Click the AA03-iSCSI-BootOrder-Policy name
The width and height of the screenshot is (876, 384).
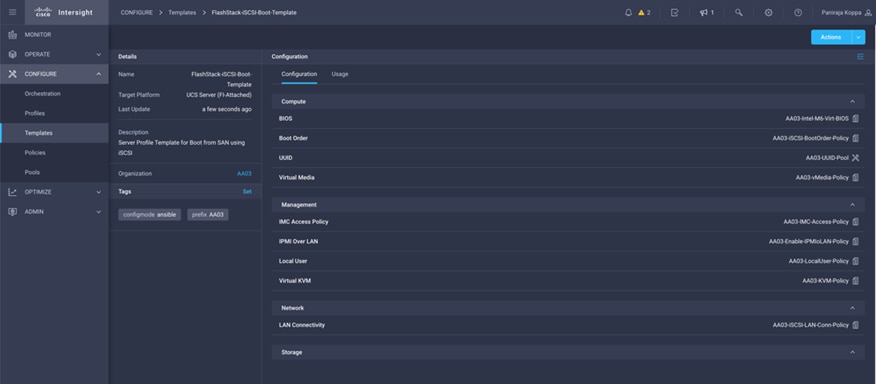click(811, 138)
